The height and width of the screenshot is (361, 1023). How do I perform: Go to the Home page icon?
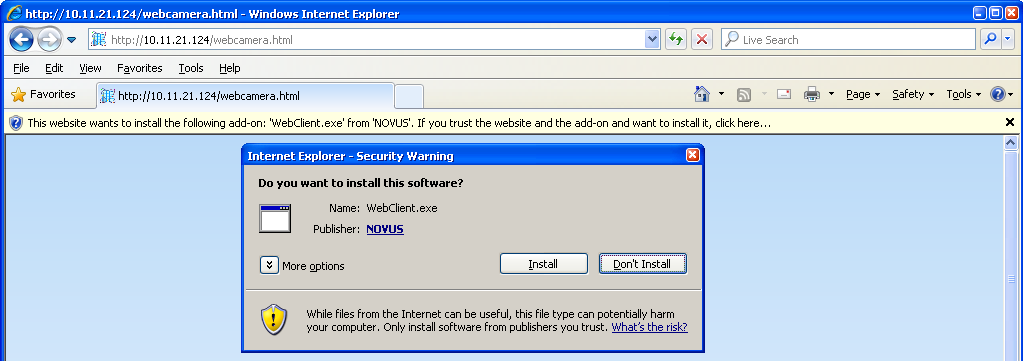701,95
